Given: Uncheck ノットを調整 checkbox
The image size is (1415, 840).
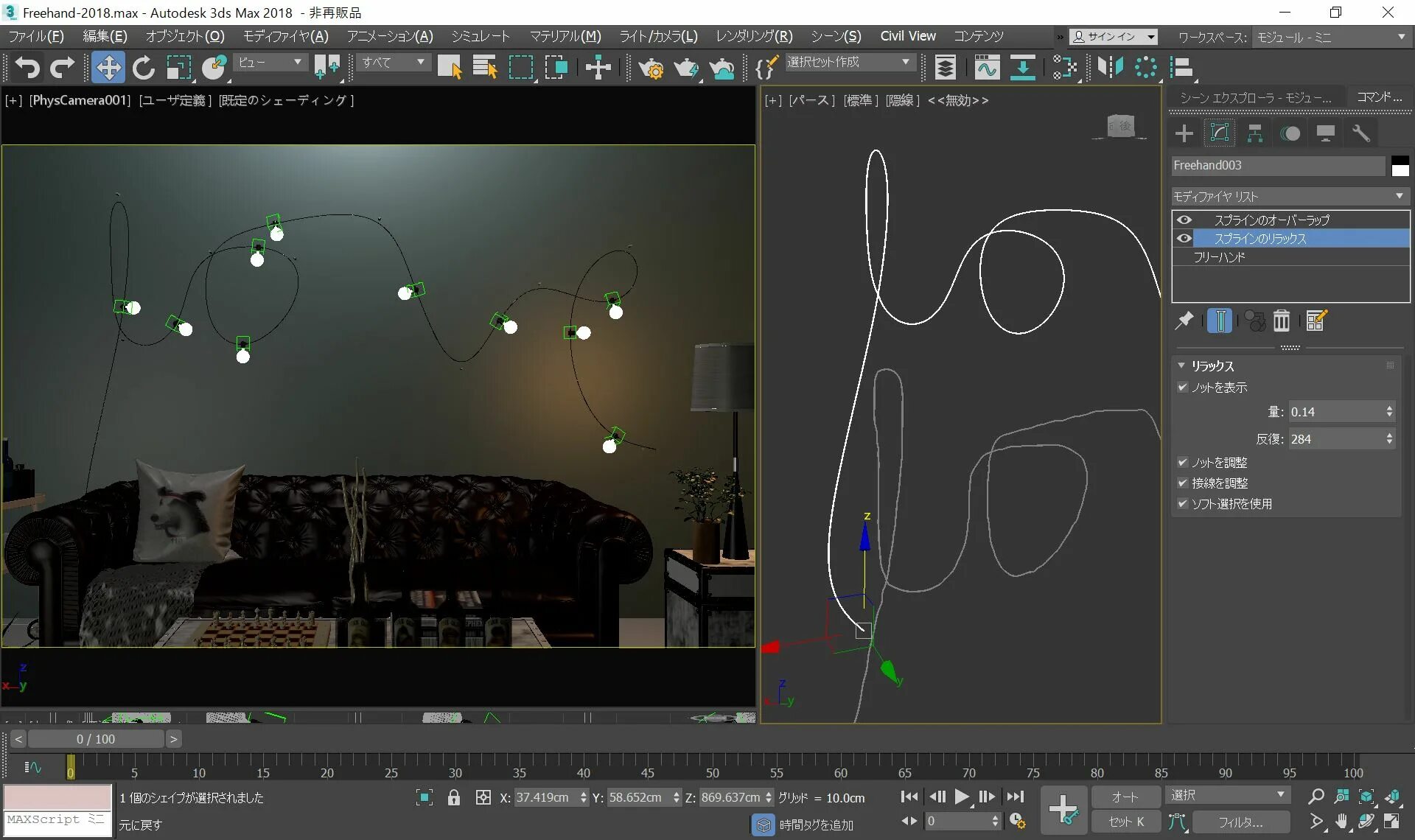Looking at the screenshot, I should (x=1183, y=462).
